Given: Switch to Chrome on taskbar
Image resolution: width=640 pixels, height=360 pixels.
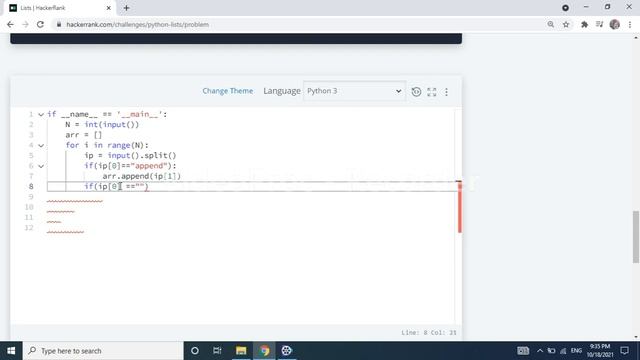Looking at the screenshot, I should [264, 351].
